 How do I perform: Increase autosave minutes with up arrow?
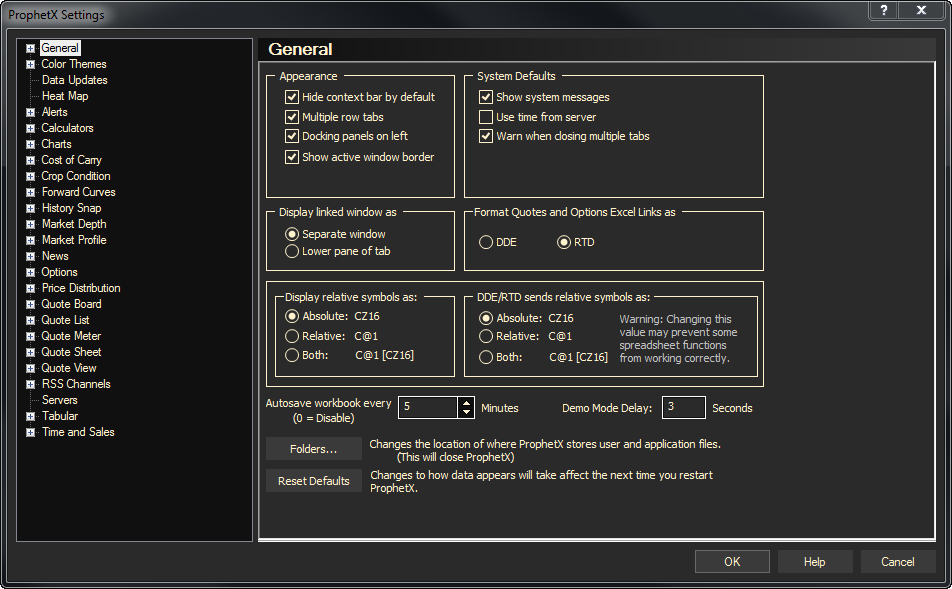[466, 403]
